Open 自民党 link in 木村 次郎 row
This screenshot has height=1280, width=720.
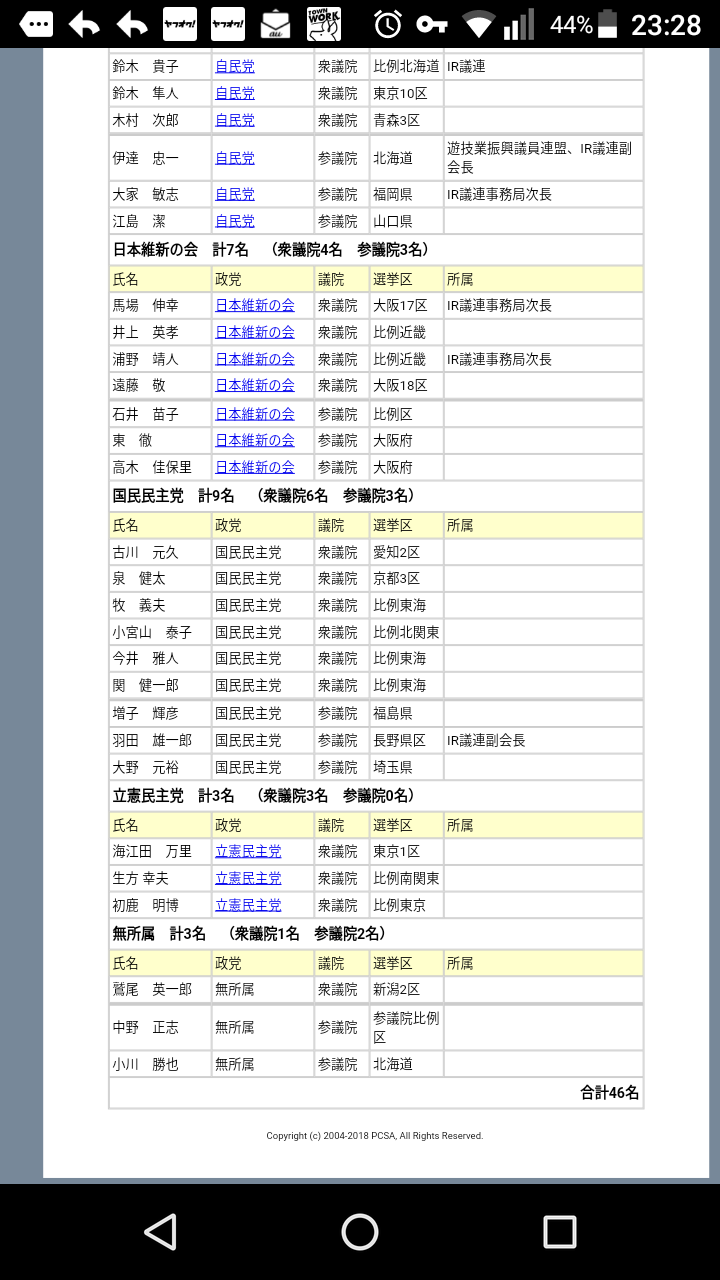[x=235, y=121]
